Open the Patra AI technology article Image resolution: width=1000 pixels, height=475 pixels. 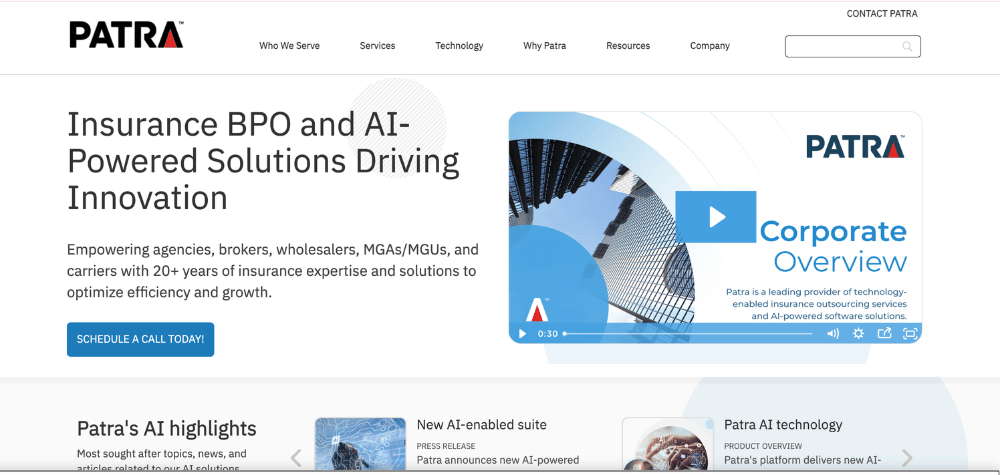783,425
